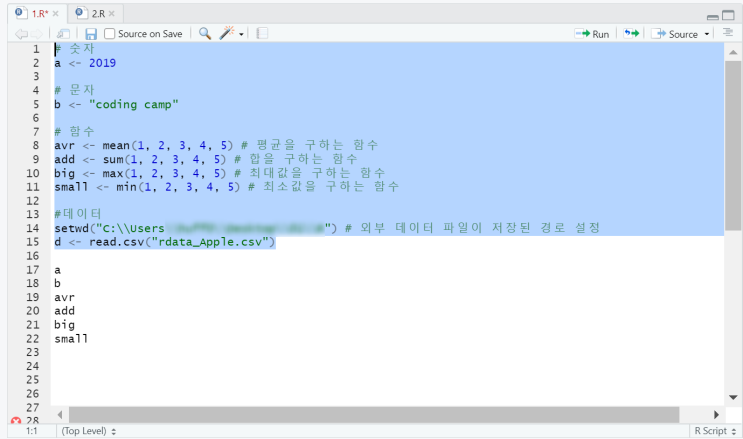Click on setwd in line 14

pos(72,229)
